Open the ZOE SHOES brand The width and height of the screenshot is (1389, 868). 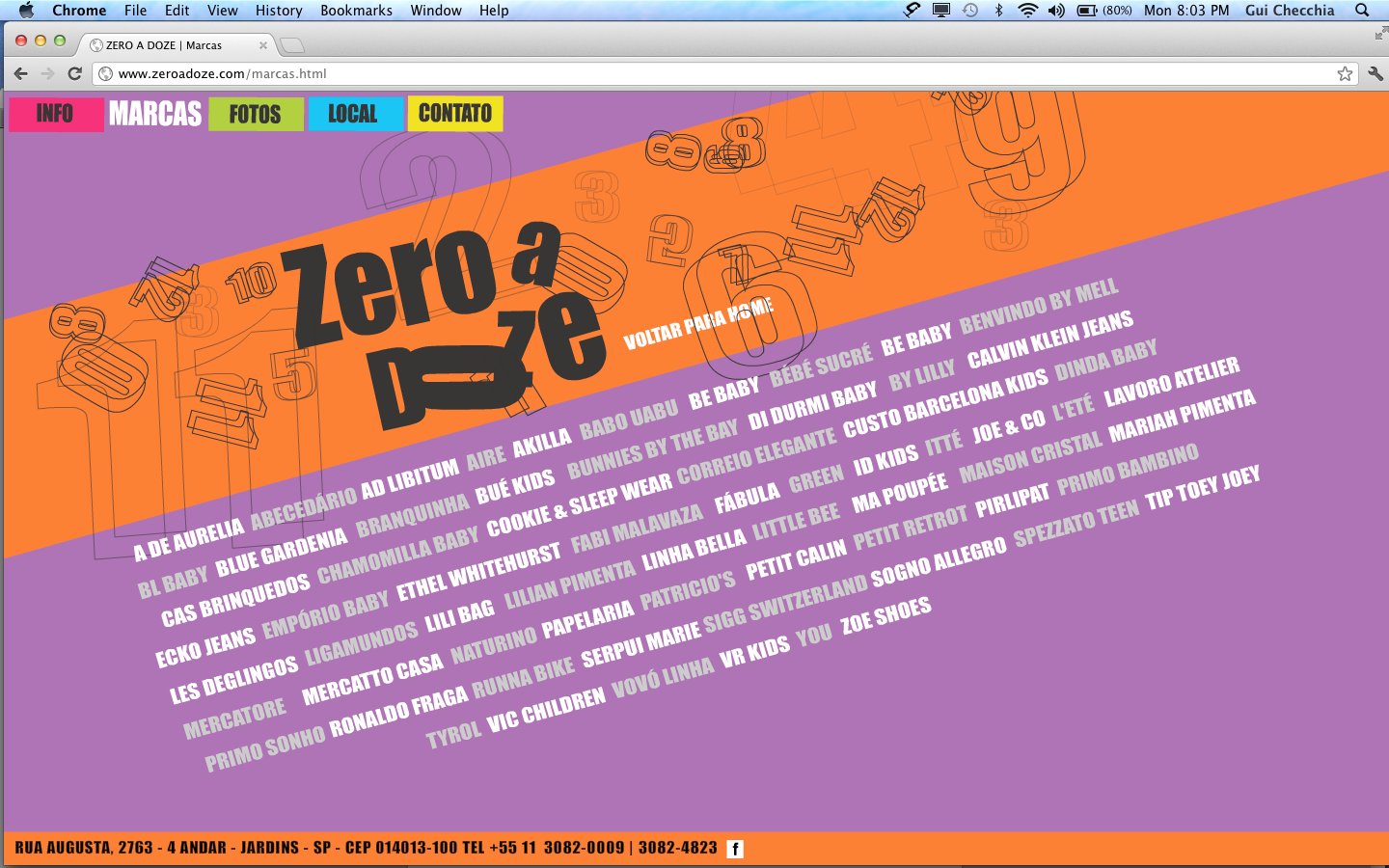click(x=885, y=614)
